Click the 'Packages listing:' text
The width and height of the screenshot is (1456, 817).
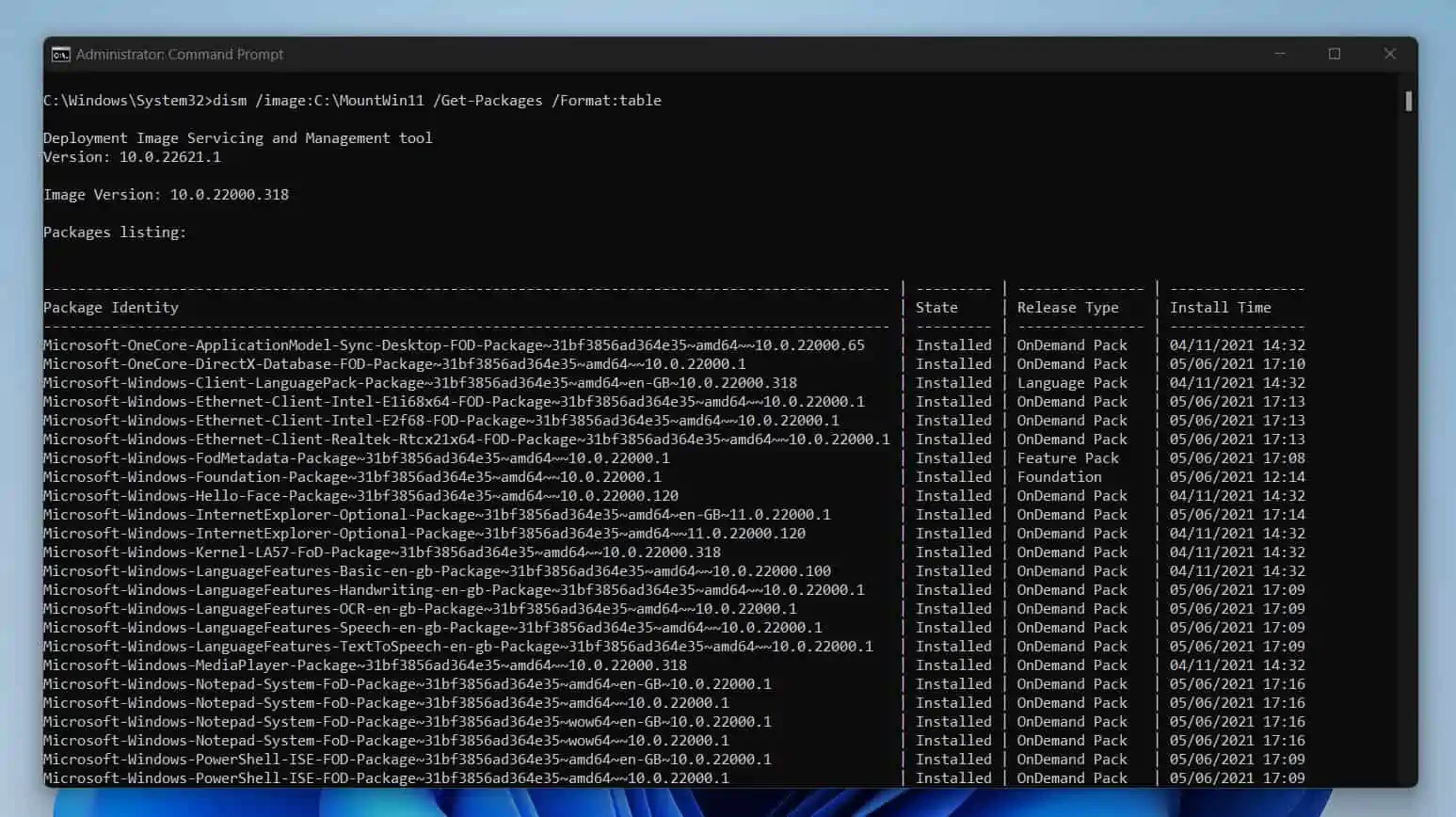tap(115, 232)
